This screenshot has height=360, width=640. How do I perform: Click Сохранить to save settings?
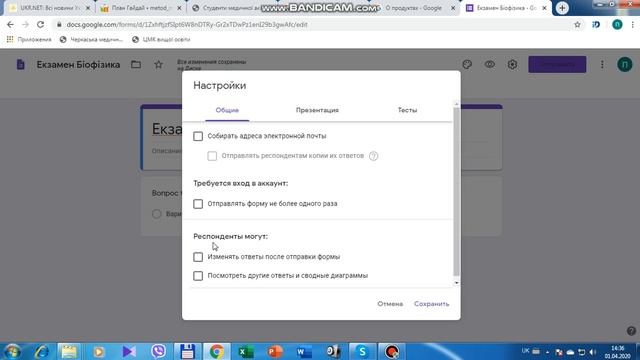431,304
